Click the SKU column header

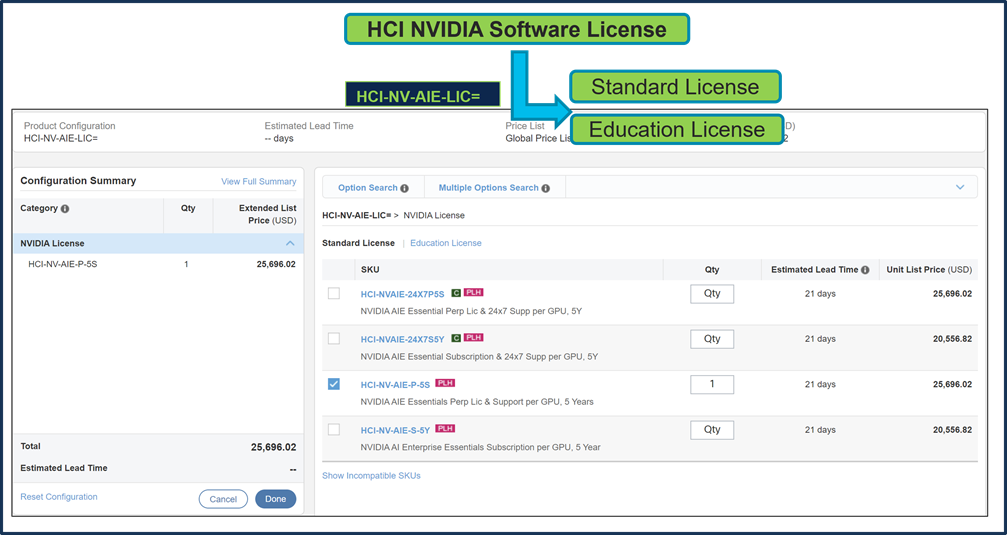click(370, 270)
